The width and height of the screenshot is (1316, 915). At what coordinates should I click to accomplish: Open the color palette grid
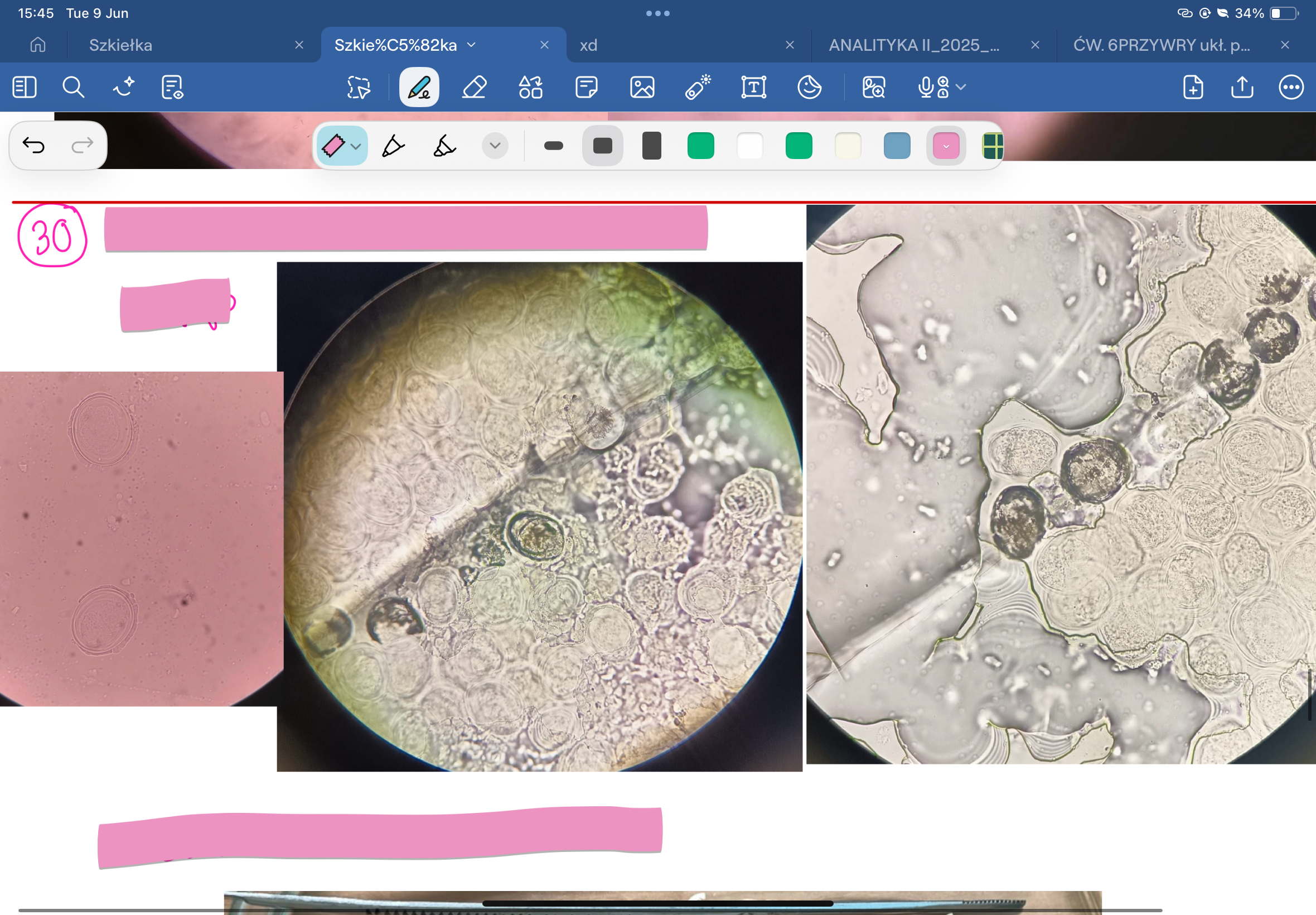tap(993, 146)
